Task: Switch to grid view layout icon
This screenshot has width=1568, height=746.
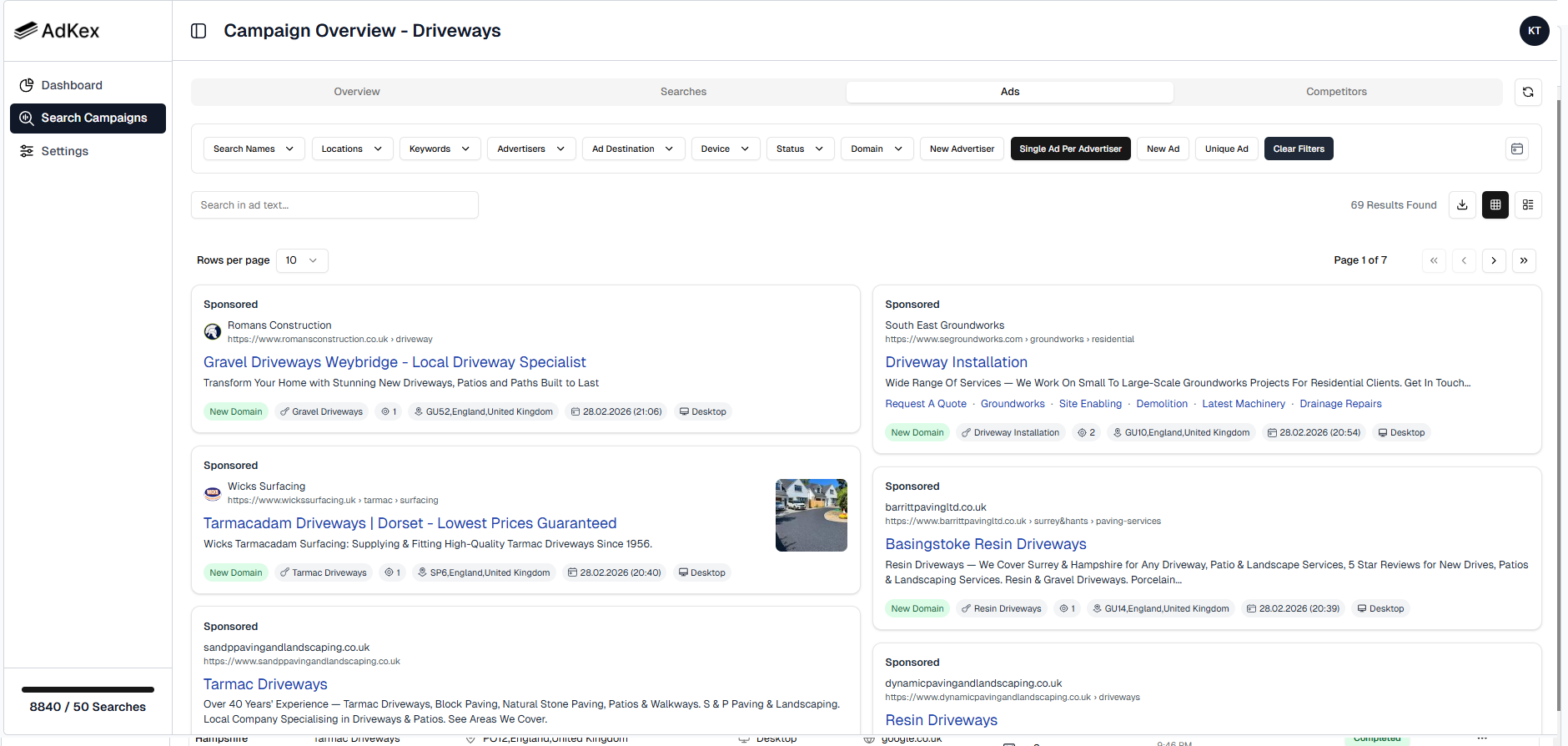Action: pos(1495,204)
